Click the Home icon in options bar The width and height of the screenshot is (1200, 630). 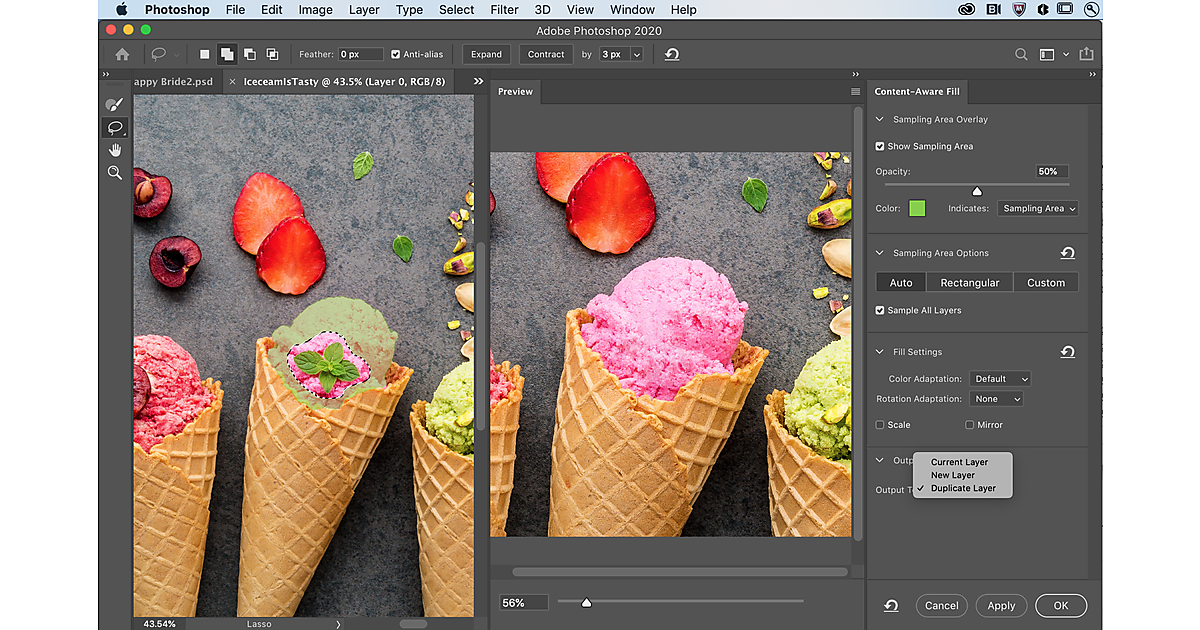coord(122,54)
